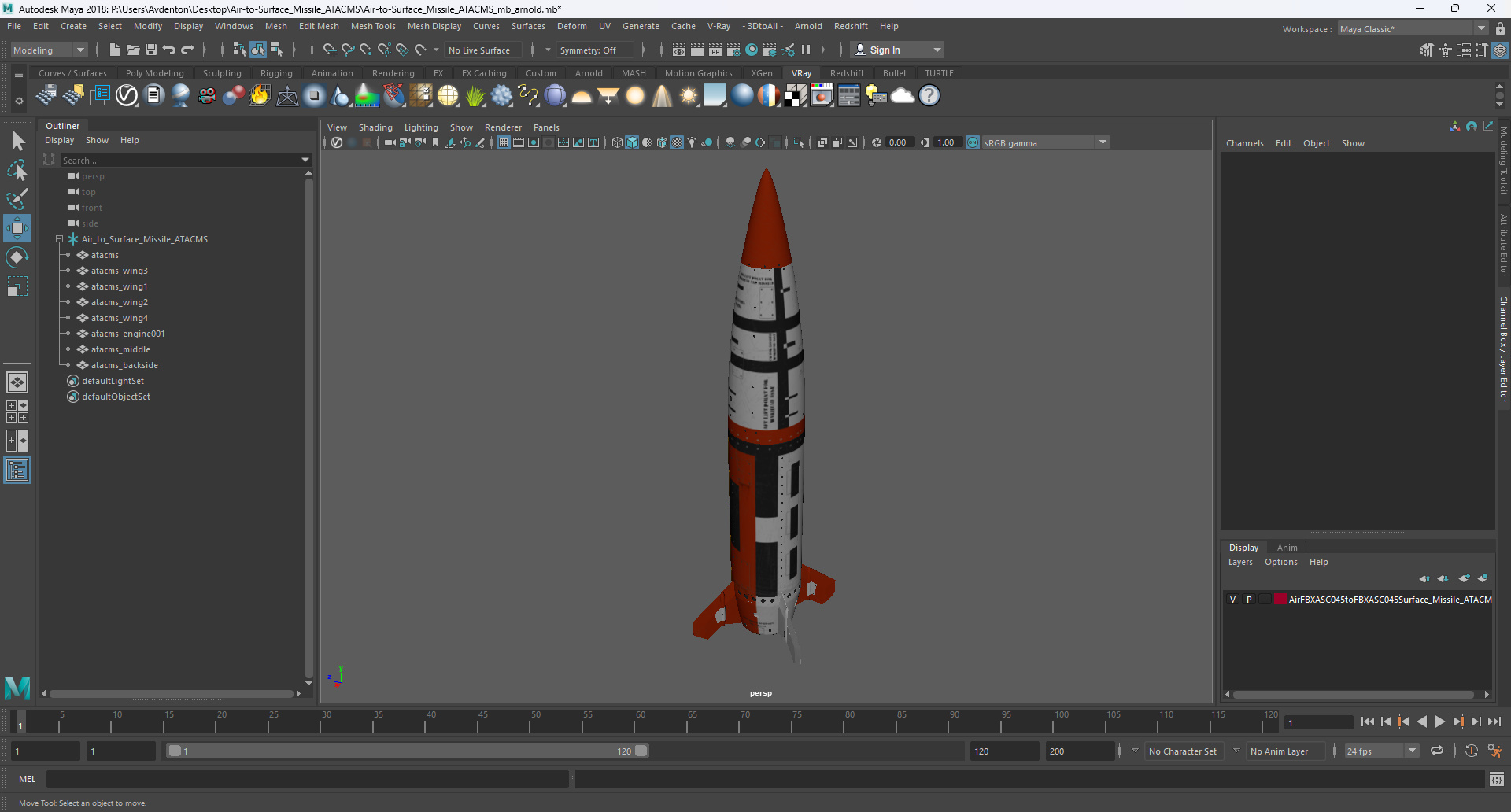This screenshot has width=1511, height=812.
Task: Open the sRGB gamma dropdown
Action: [x=1045, y=142]
